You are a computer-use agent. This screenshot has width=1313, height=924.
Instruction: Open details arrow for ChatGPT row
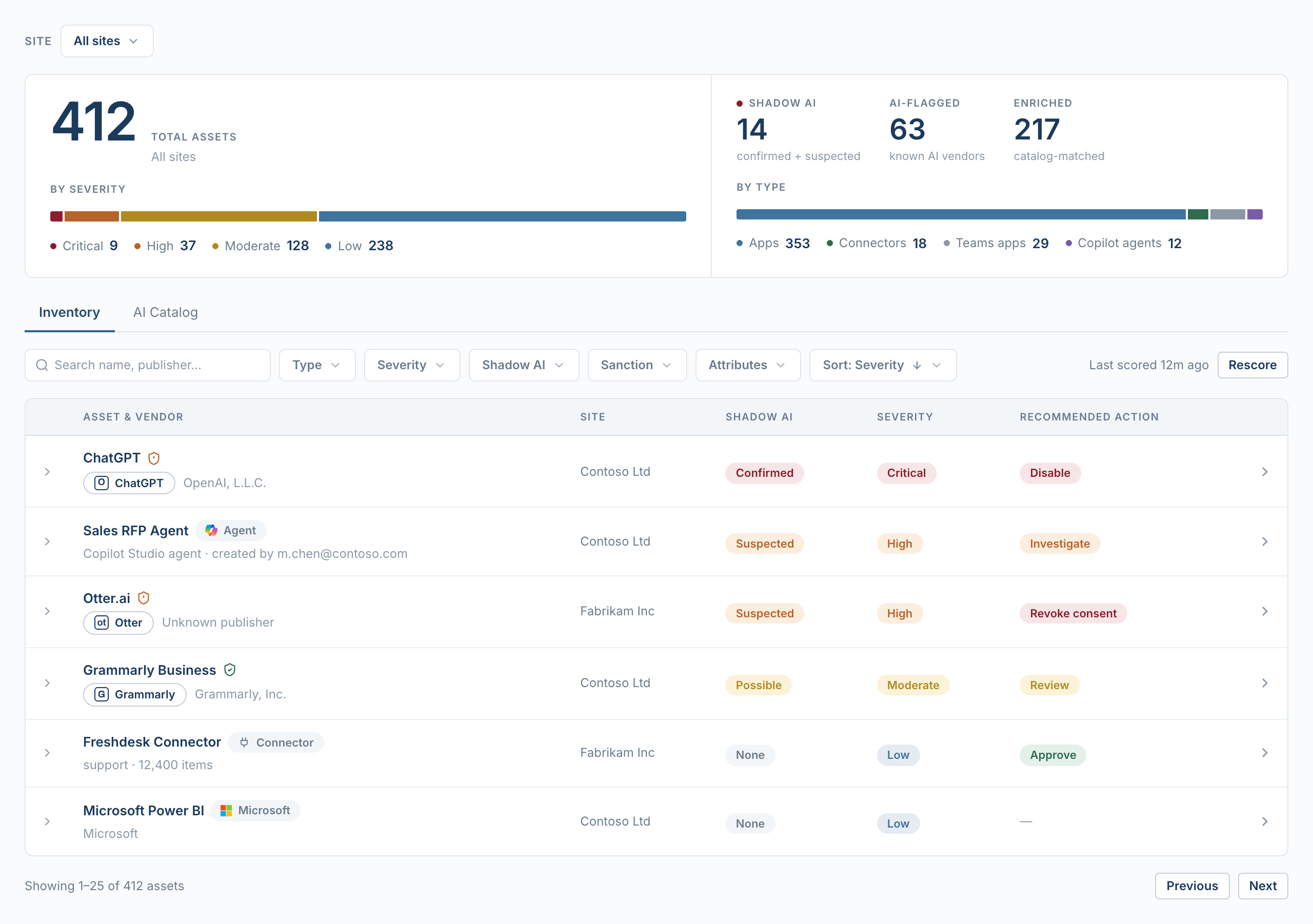click(x=1264, y=472)
